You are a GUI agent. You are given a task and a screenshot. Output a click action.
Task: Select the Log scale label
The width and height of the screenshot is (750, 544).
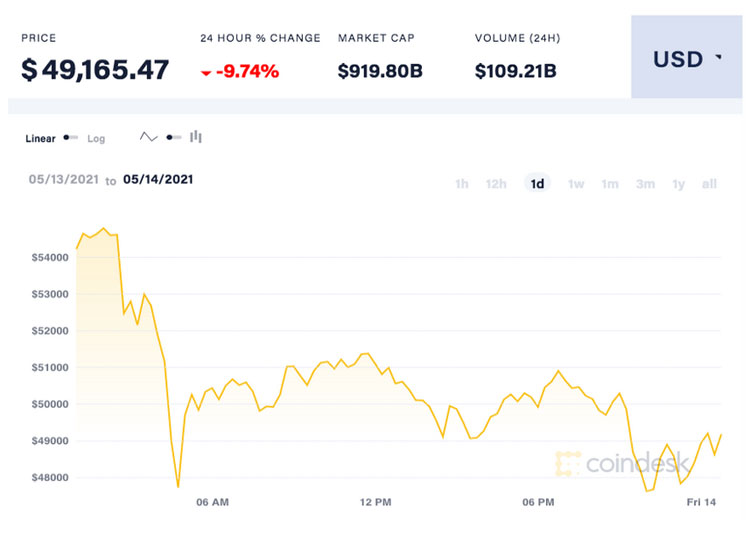pos(96,139)
